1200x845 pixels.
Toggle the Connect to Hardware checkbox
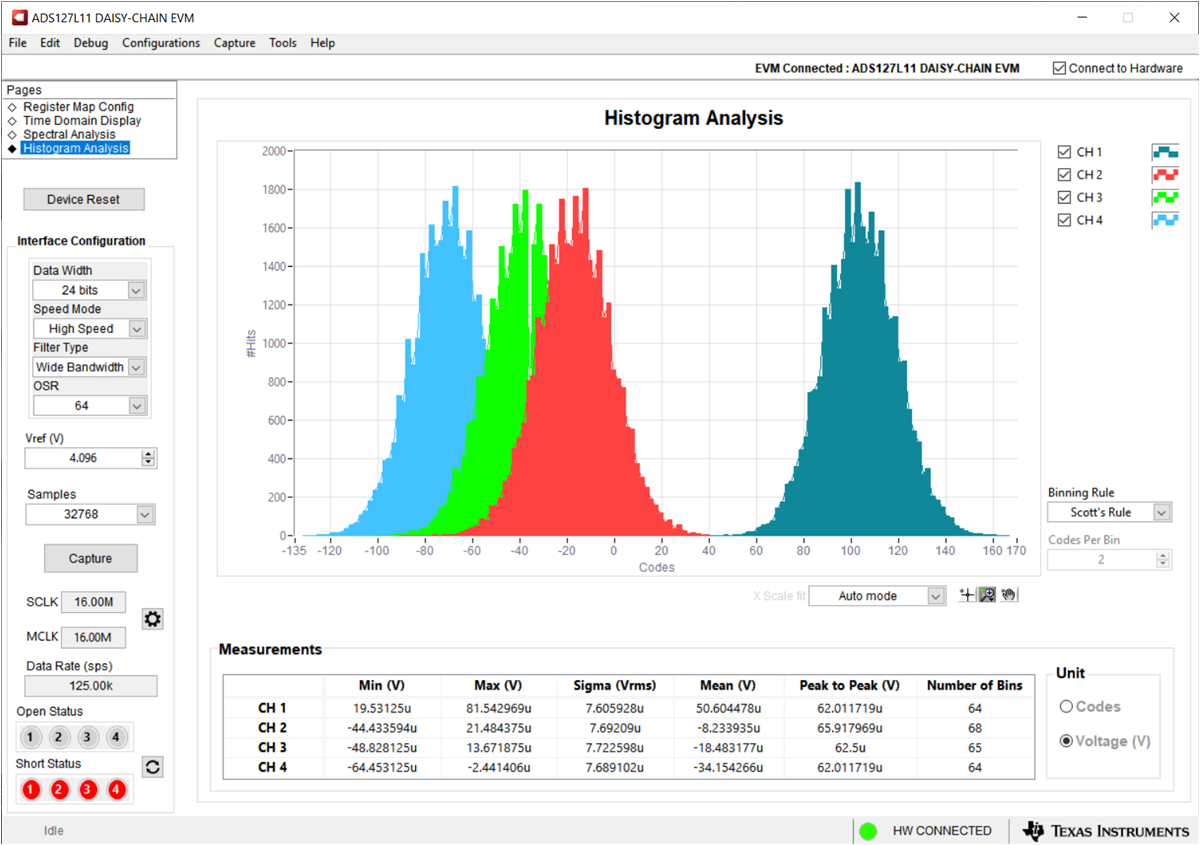pos(1060,68)
